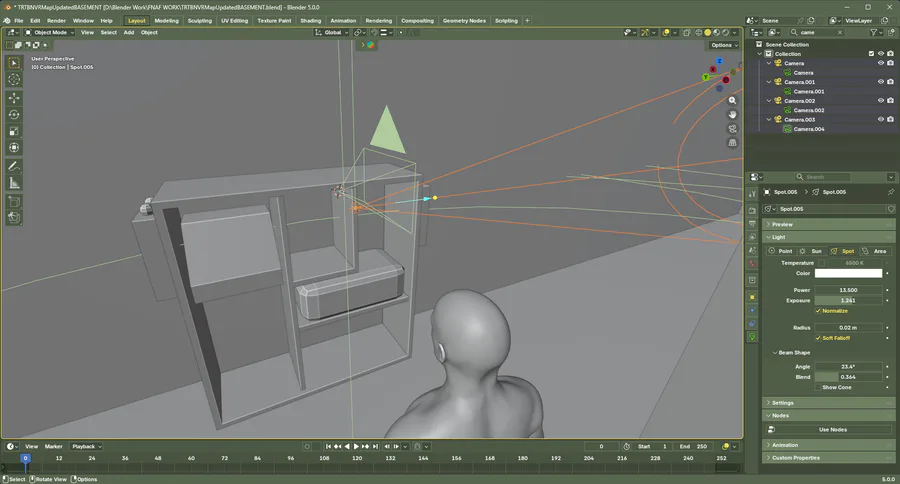
Task: Collapse Camera.001 in the outliner tree
Action: point(769,82)
